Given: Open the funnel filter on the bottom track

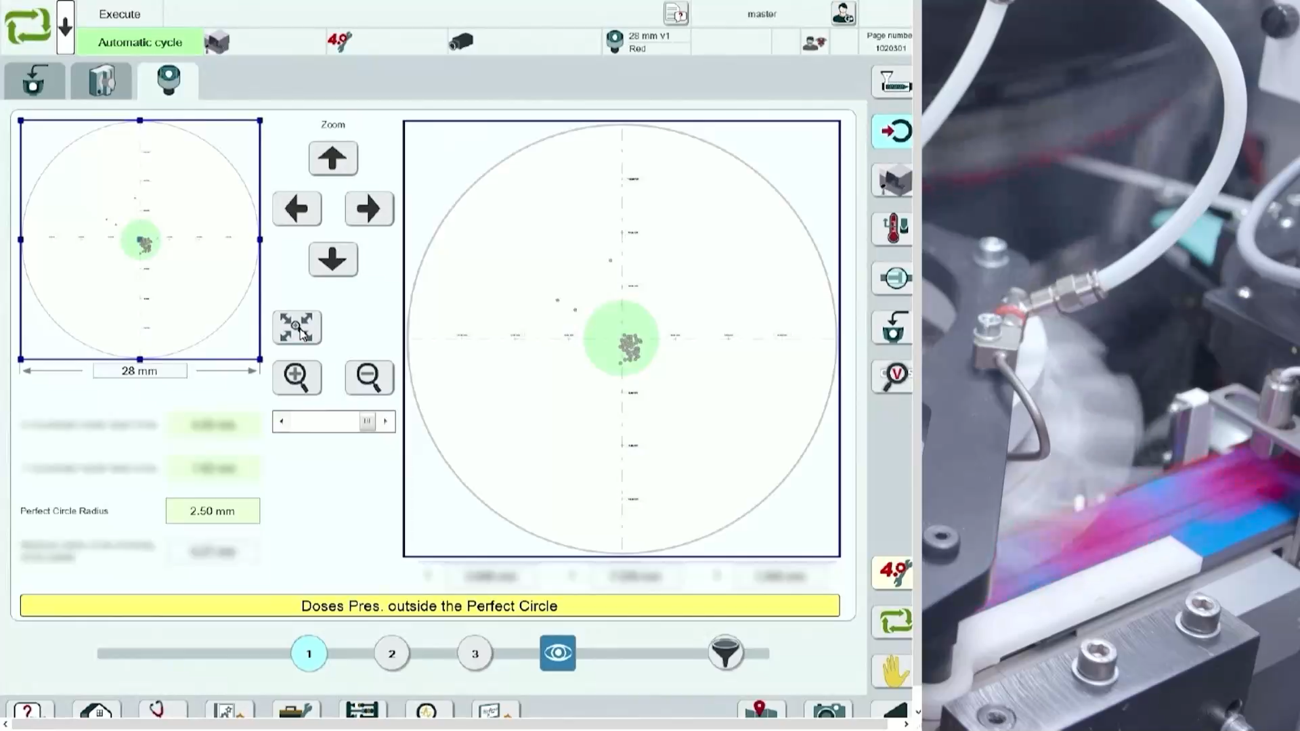Looking at the screenshot, I should pos(725,654).
